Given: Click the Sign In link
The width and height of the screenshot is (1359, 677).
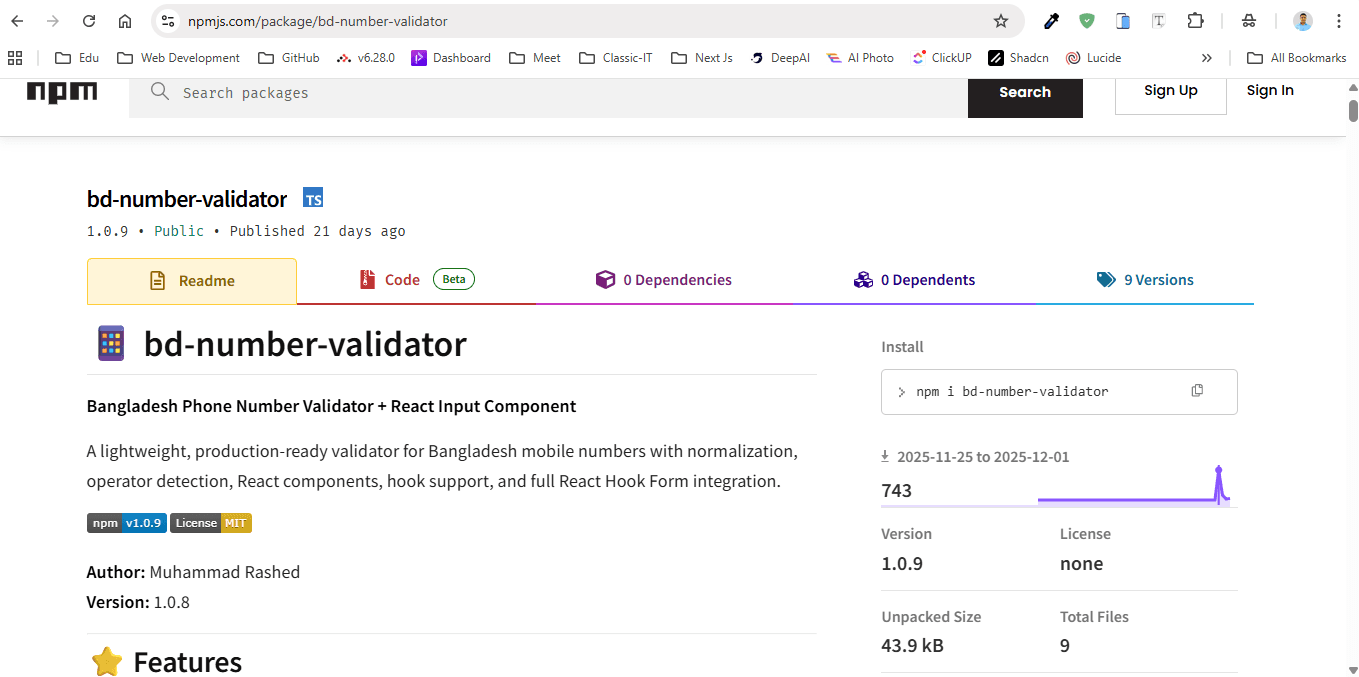Looking at the screenshot, I should click(1270, 91).
